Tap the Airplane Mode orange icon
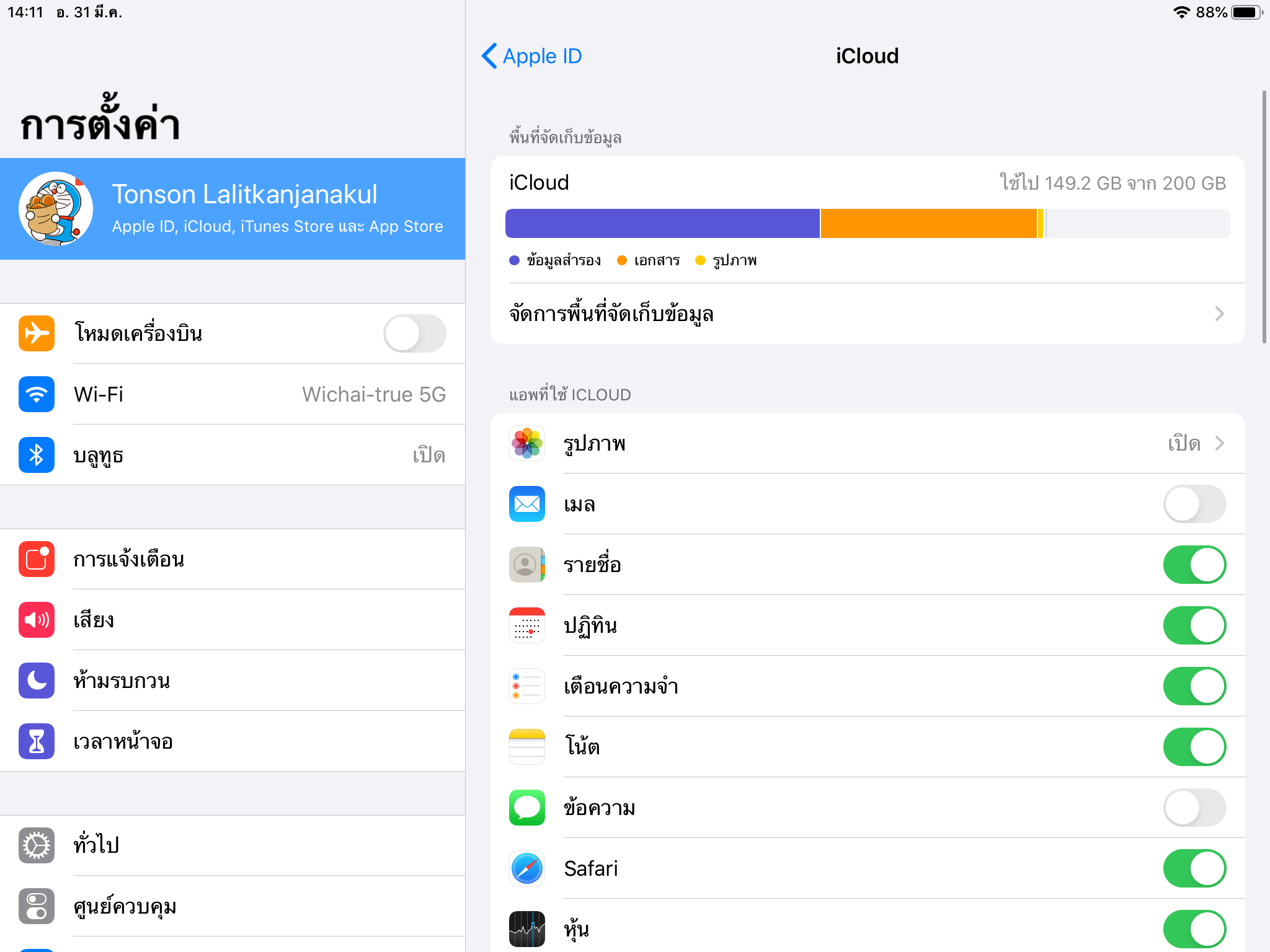Screen dimensions: 1270x952 [x=37, y=333]
